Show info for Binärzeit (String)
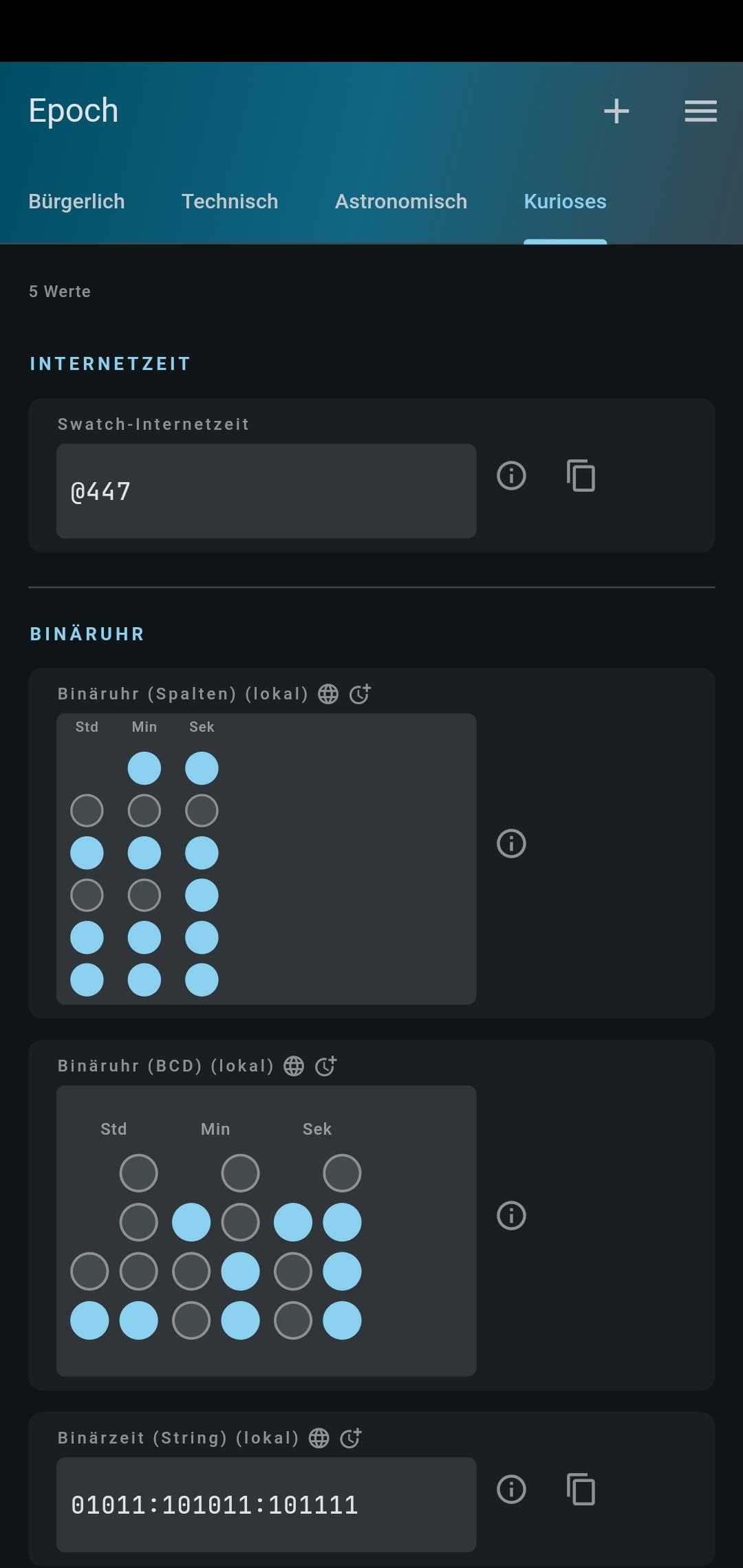743x1568 pixels. [x=511, y=1489]
